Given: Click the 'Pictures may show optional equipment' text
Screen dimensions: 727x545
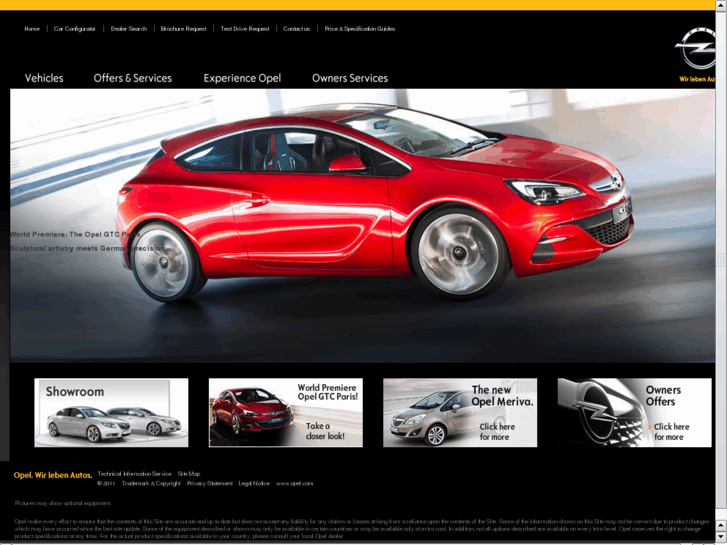Looking at the screenshot, I should click(63, 503).
